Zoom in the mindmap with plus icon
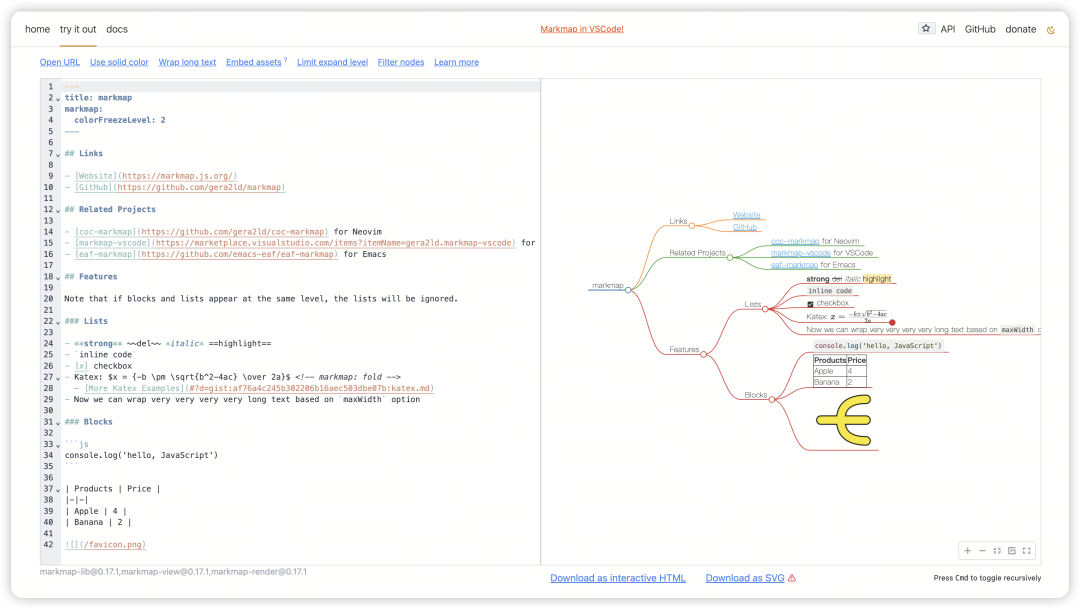The height and width of the screenshot is (609, 1080). click(968, 550)
